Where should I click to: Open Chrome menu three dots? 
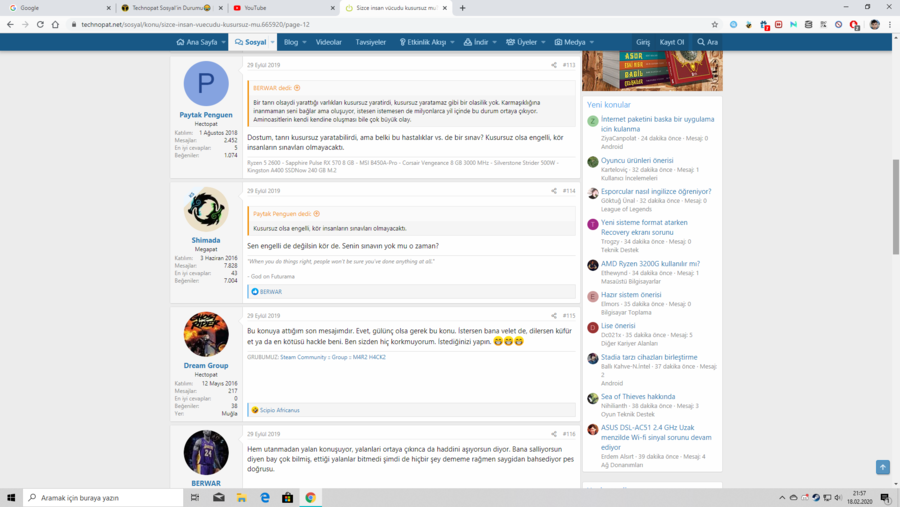pos(890,25)
